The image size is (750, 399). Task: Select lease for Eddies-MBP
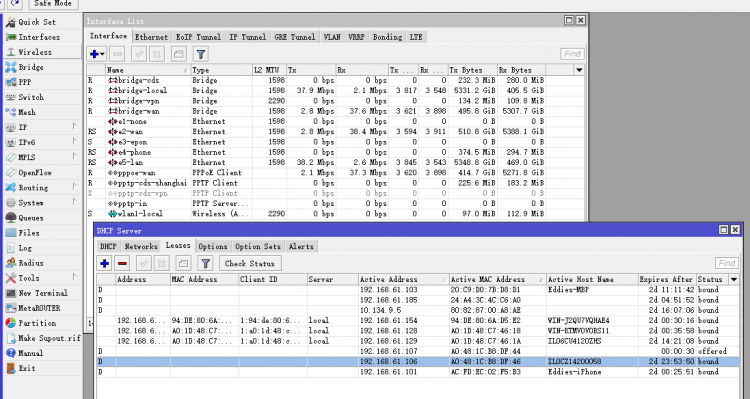[x=418, y=289]
